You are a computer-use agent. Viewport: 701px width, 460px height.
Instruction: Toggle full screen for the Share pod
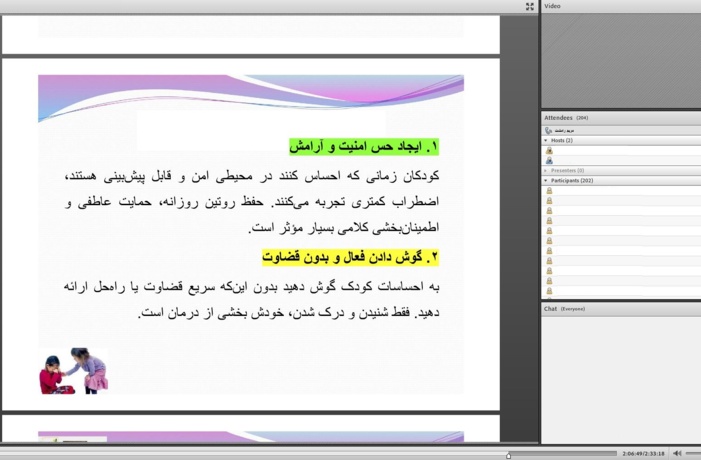(x=530, y=6)
